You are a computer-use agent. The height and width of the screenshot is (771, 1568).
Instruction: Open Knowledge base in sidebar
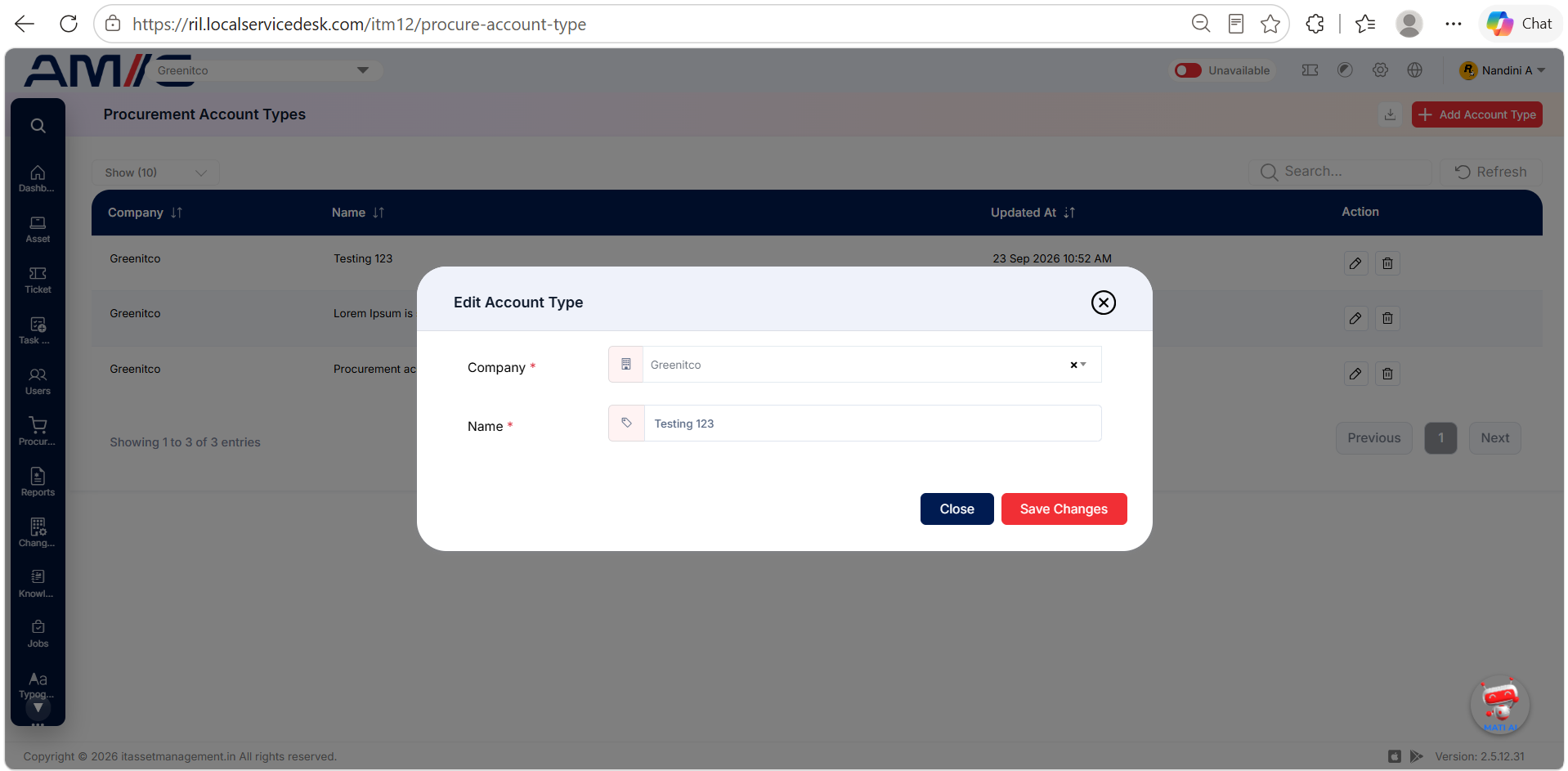38,584
